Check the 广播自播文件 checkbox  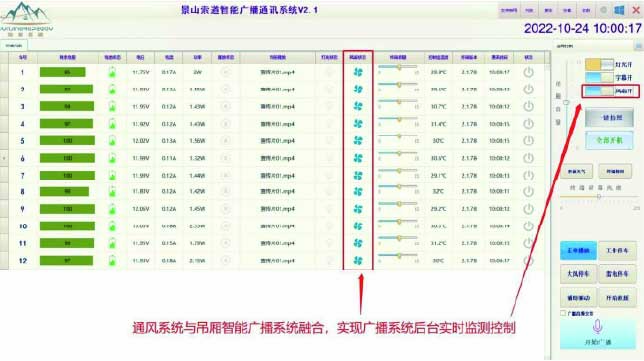coord(563,313)
